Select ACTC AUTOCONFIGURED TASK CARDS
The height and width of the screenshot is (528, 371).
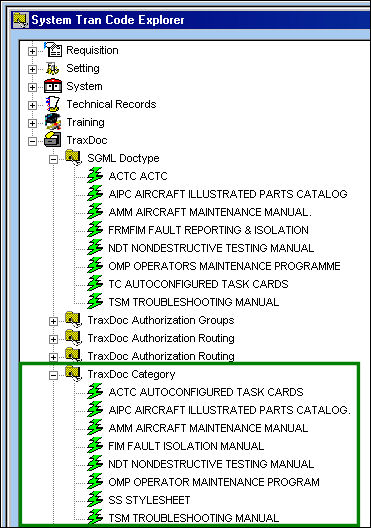click(206, 392)
